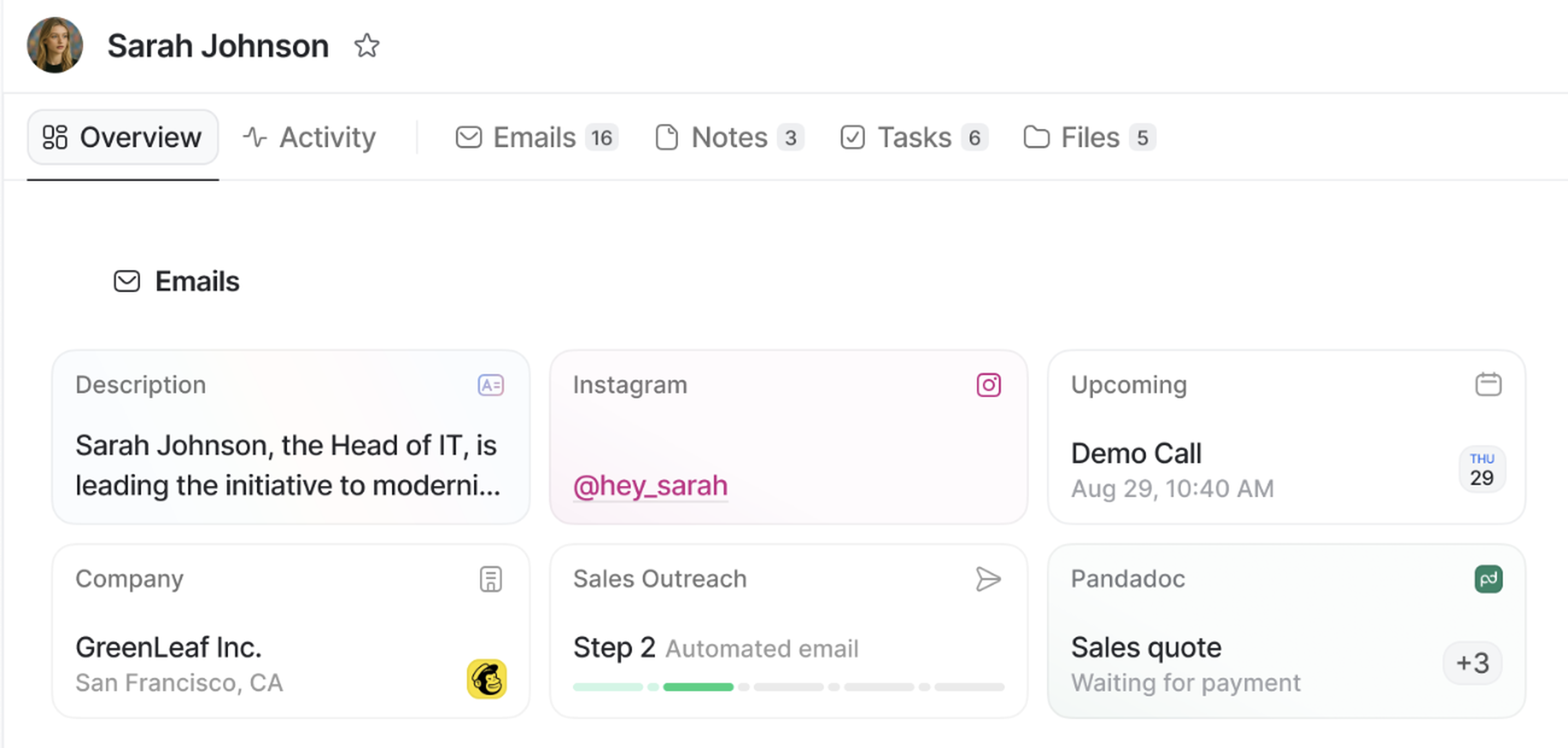
Task: Expand the +3 Pandadoc documents badge
Action: click(1472, 663)
